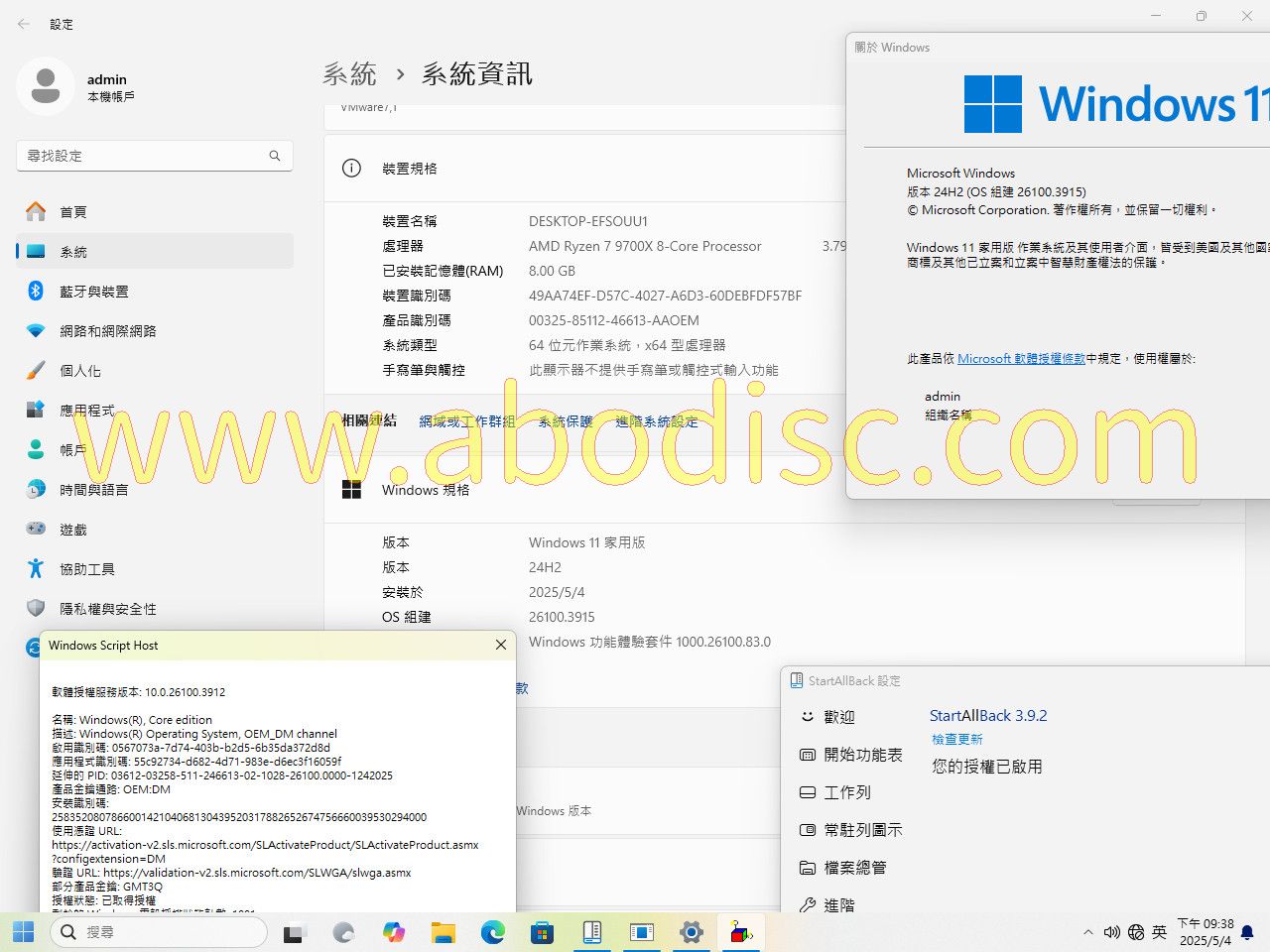Screen dimensions: 1270x952
Task: Click 系統 in the breadcrumb
Action: click(350, 74)
